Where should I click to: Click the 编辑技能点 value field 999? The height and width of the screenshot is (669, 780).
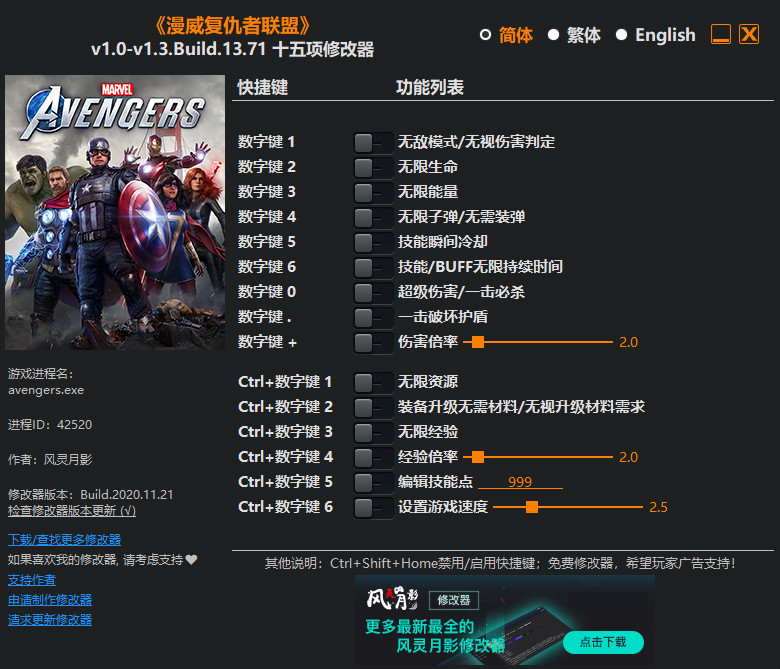point(520,481)
